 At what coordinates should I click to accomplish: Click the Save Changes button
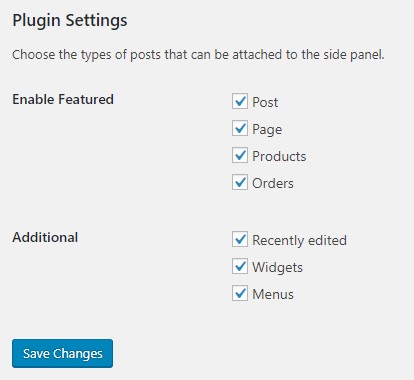62,353
